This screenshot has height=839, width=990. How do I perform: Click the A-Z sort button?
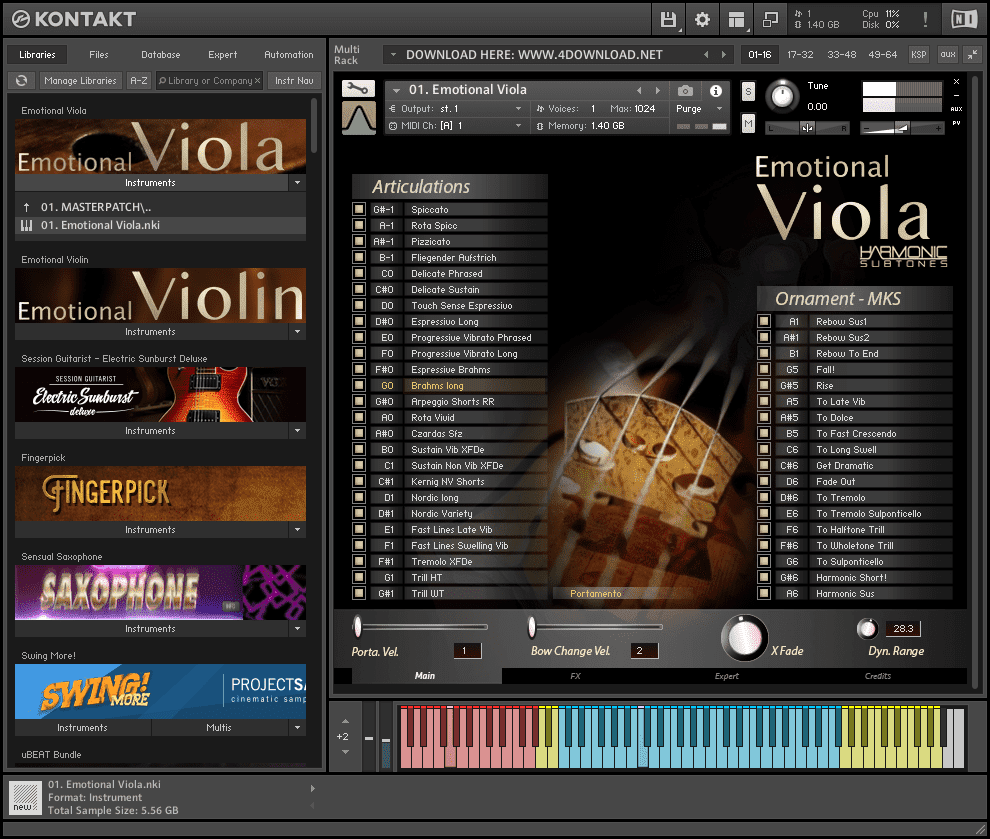(x=138, y=81)
